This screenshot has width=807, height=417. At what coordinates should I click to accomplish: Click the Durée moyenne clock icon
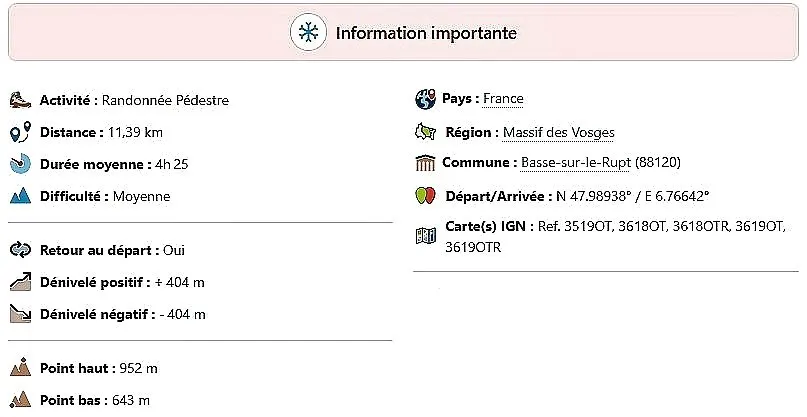20,164
